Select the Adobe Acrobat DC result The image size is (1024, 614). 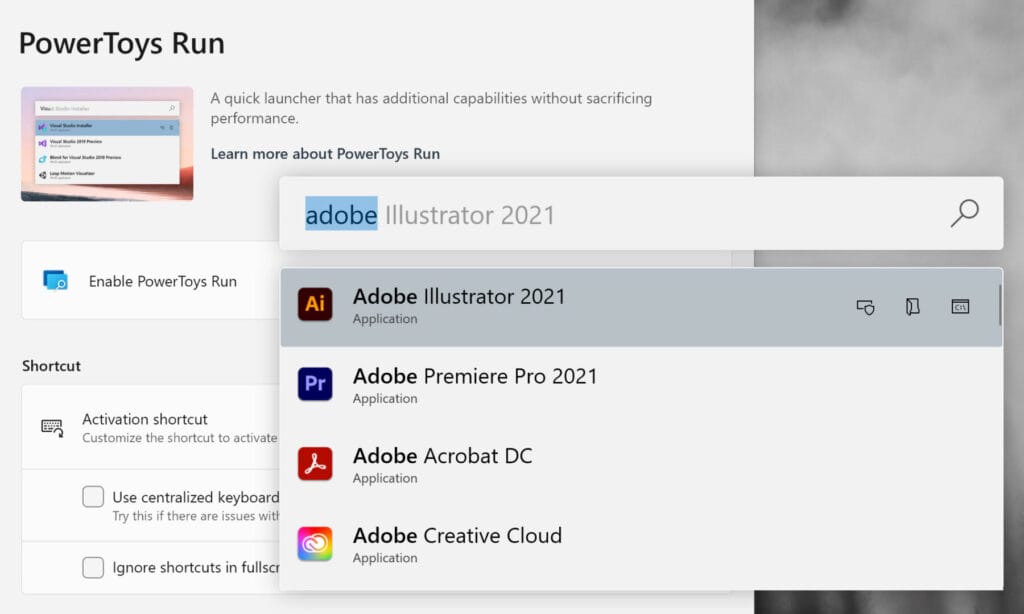pyautogui.click(x=641, y=466)
